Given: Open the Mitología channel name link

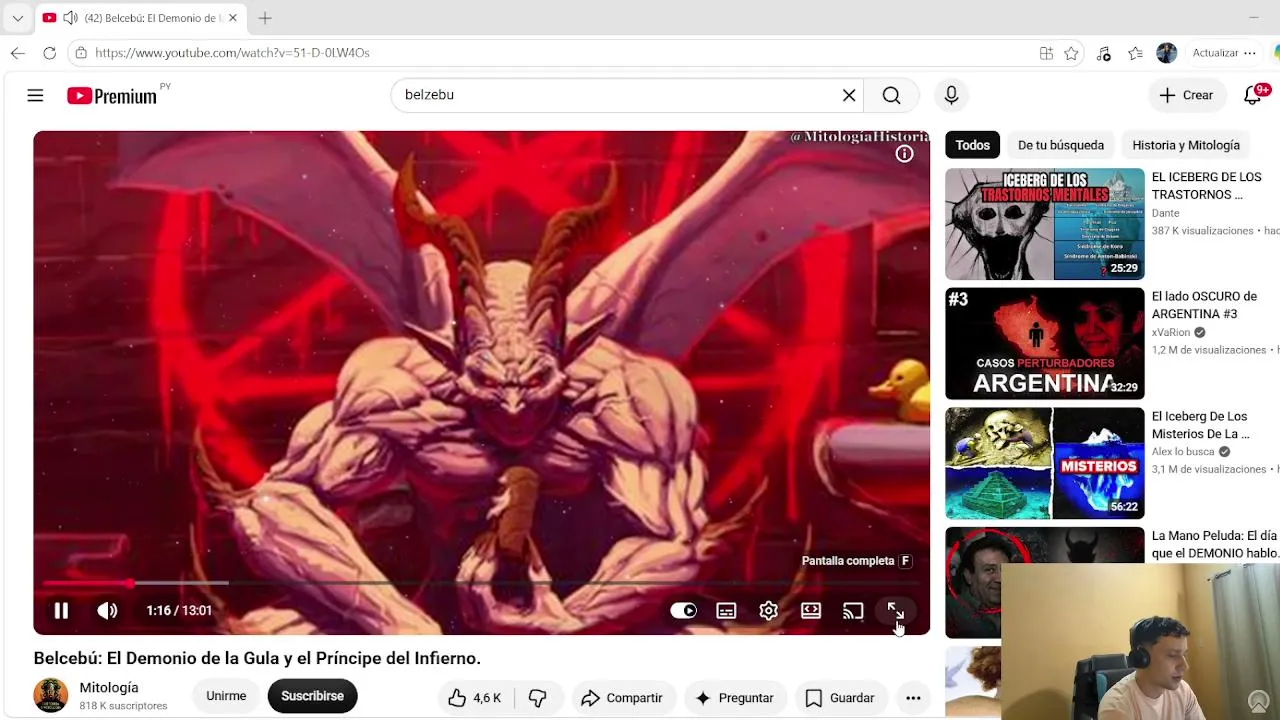Looking at the screenshot, I should 109,688.
